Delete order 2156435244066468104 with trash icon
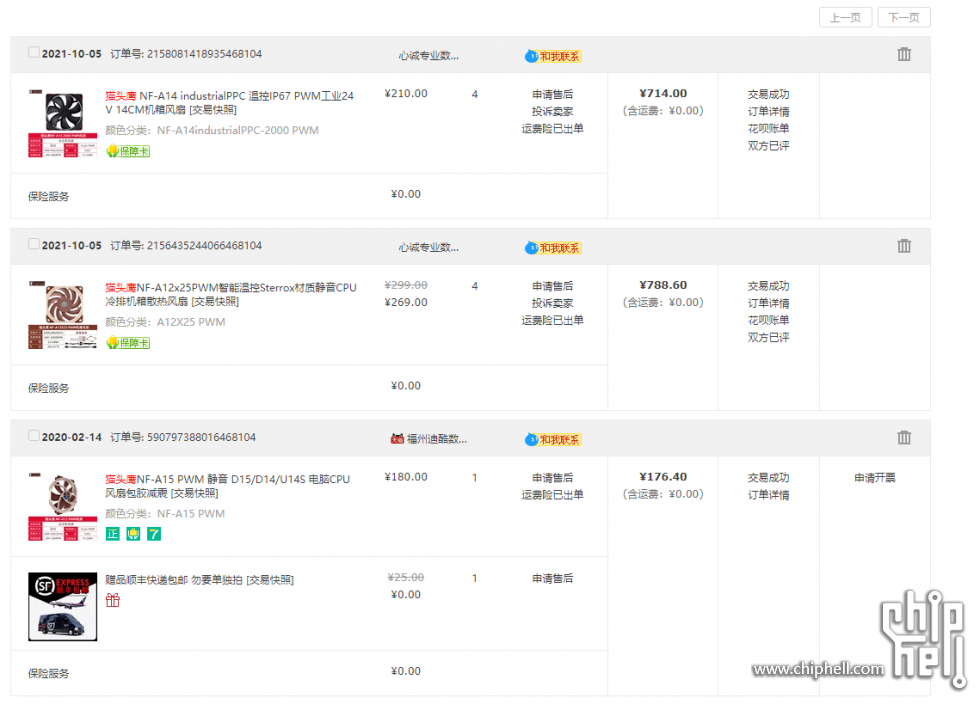The height and width of the screenshot is (704, 980). [904, 246]
